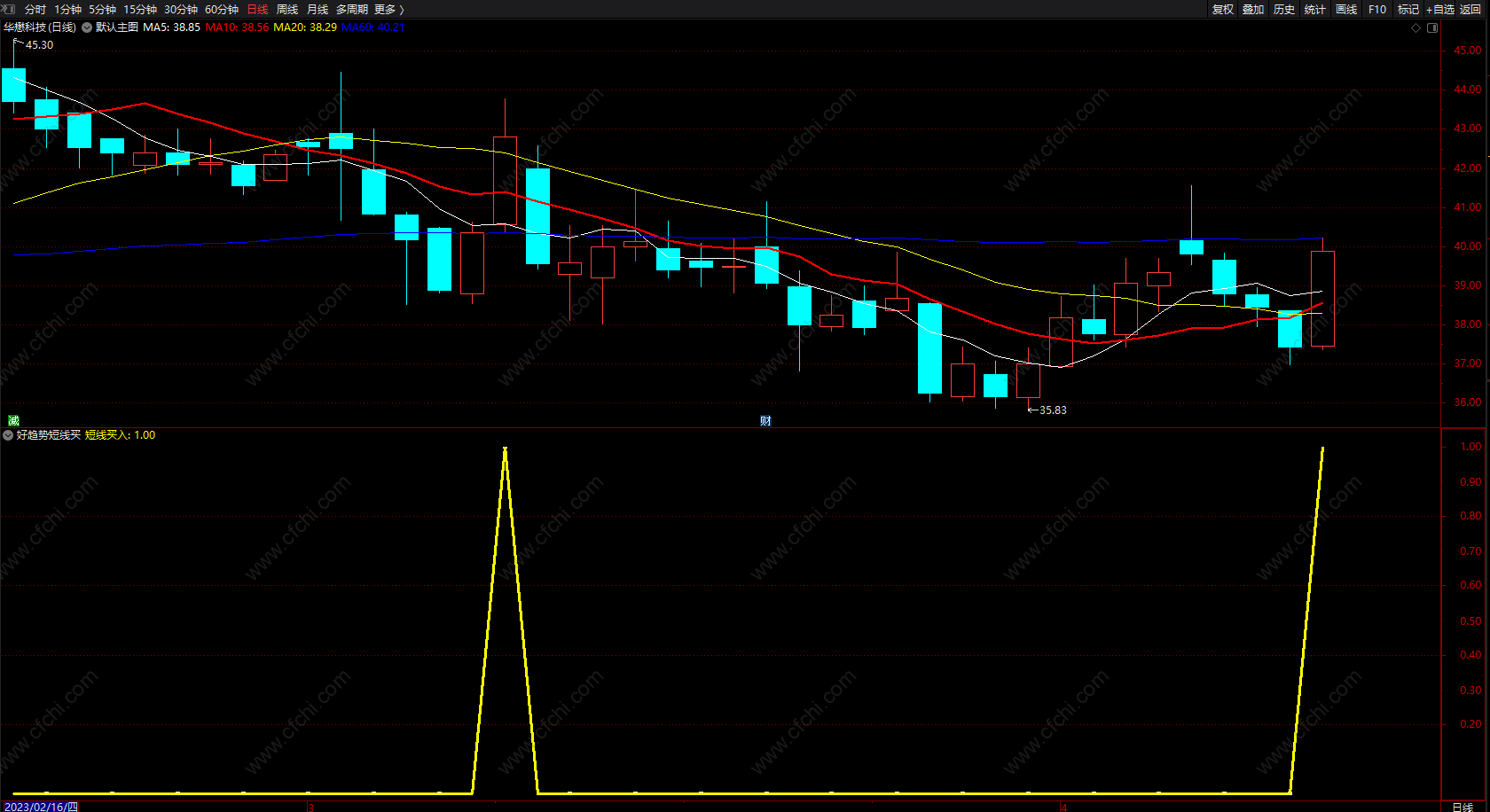Click the diamond icon at chart top-right
The image size is (1490, 812).
(1416, 27)
